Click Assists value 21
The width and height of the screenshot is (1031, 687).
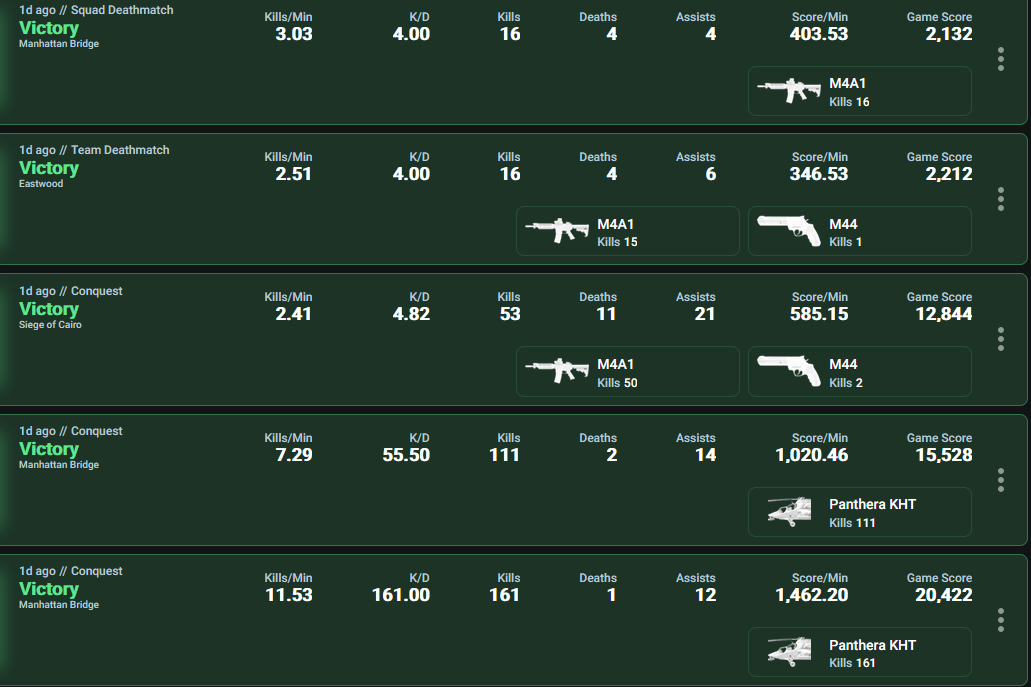705,314
